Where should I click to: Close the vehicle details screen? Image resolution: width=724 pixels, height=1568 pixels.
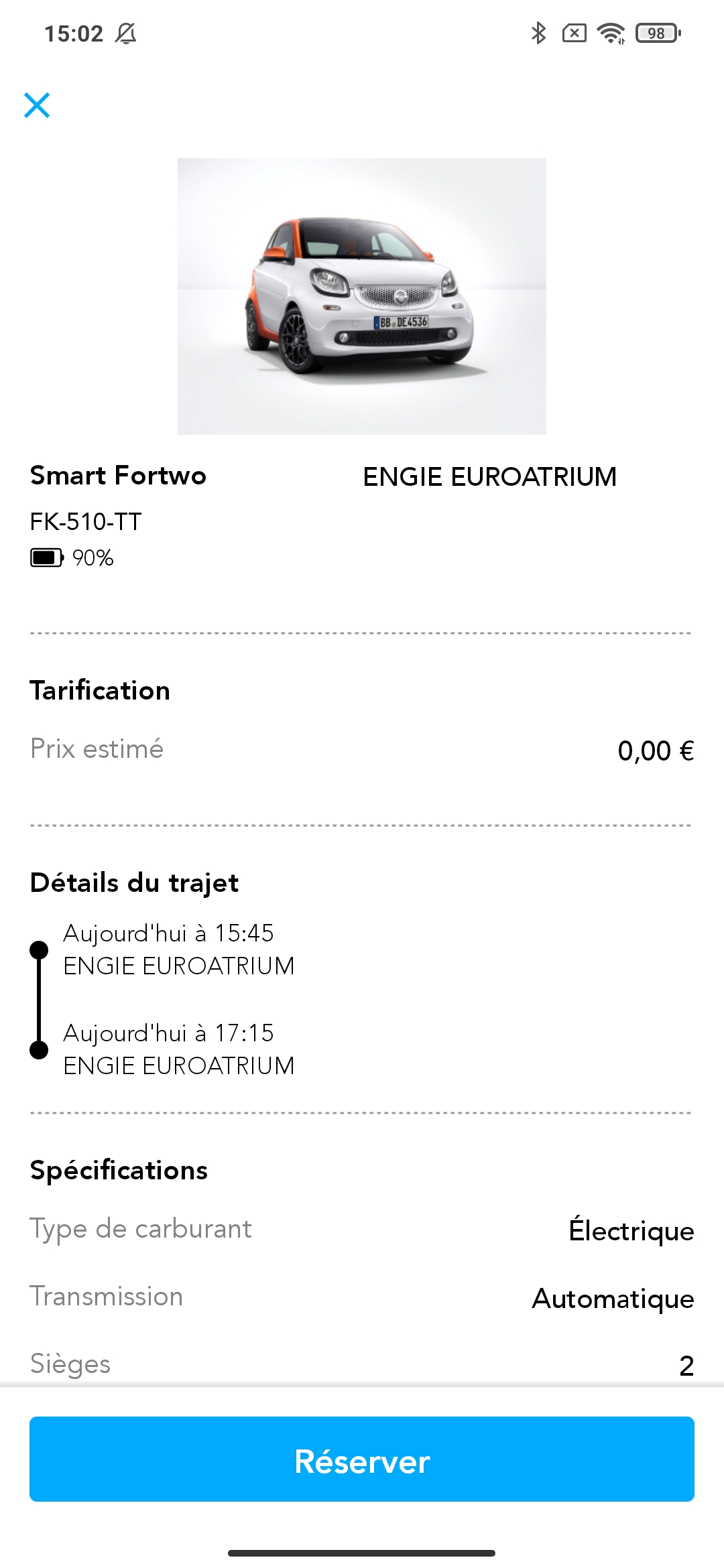(x=37, y=105)
